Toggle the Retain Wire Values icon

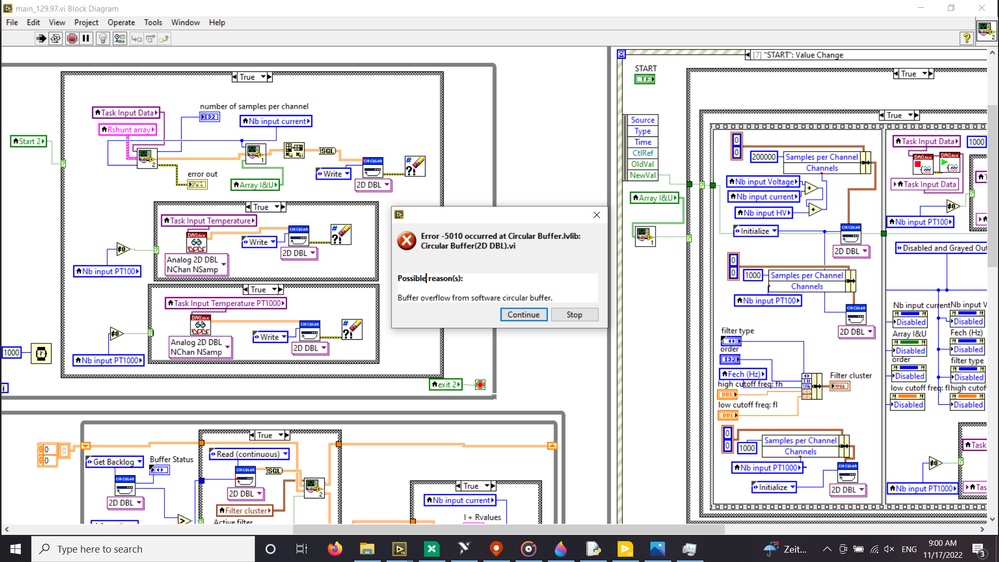coord(119,38)
